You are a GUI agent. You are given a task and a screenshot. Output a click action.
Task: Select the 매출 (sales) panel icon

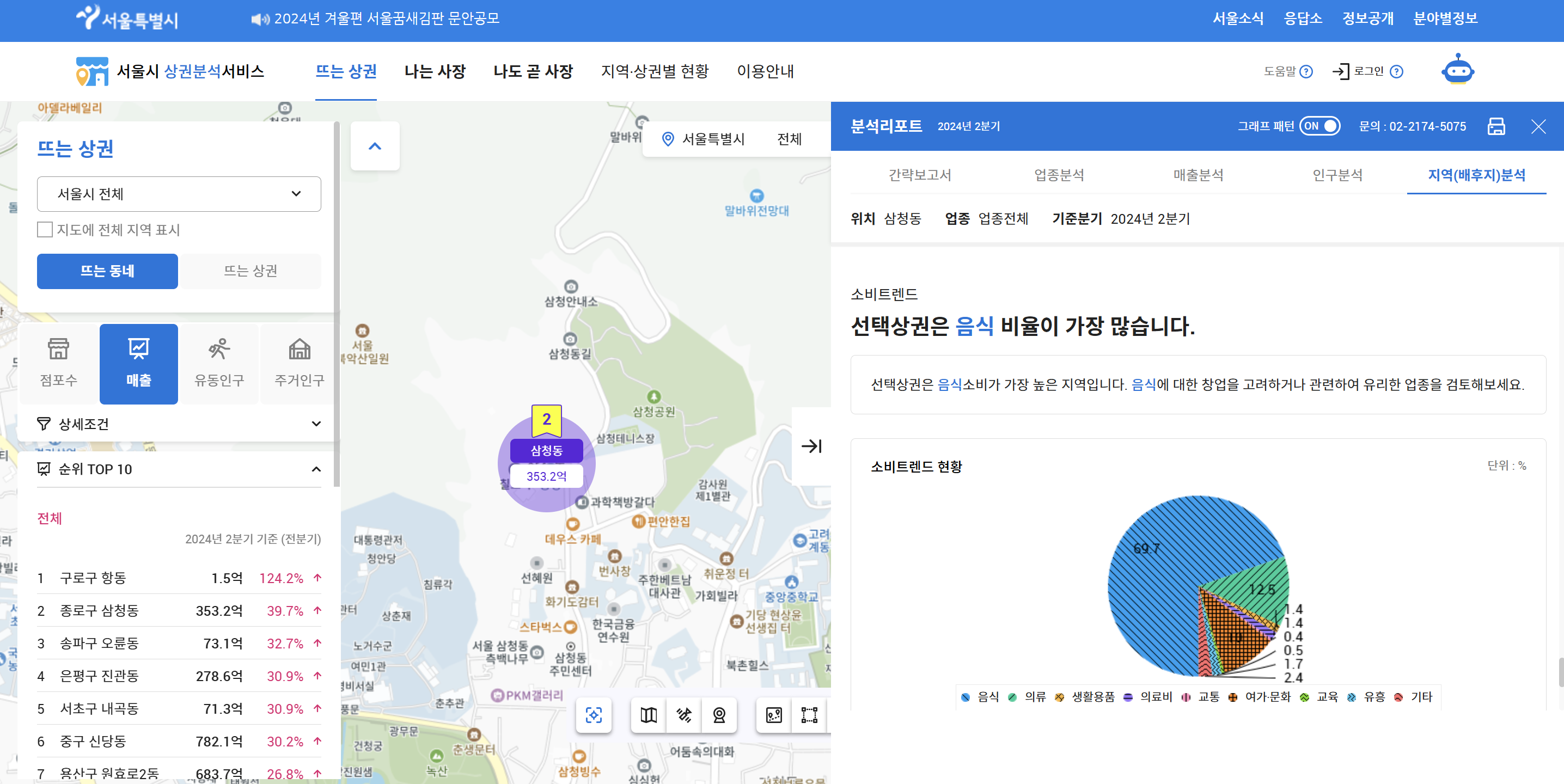138,363
